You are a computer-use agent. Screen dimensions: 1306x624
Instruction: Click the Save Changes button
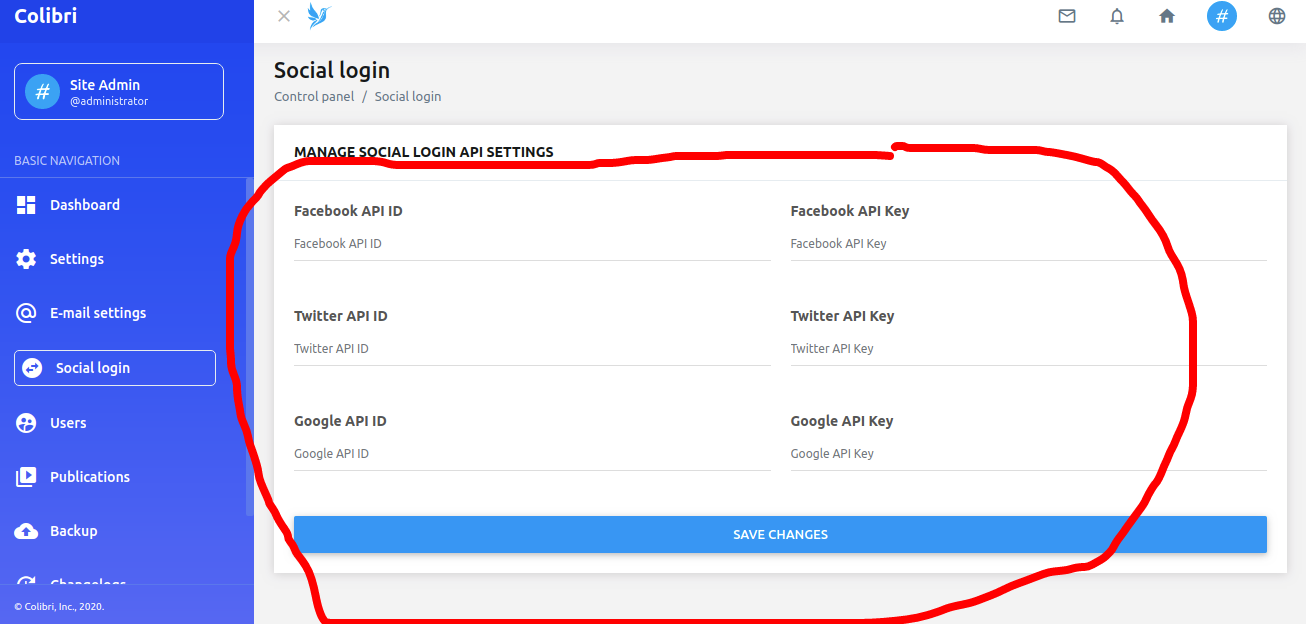[x=780, y=534]
